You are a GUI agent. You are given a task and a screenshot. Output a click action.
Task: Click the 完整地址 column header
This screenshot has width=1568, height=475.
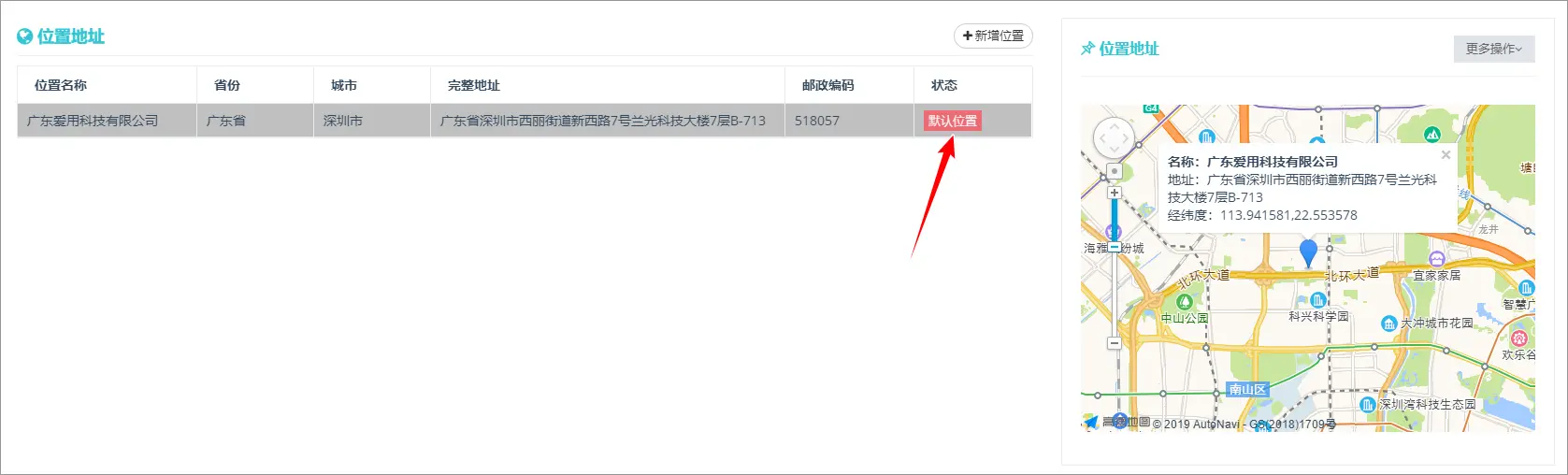(473, 85)
